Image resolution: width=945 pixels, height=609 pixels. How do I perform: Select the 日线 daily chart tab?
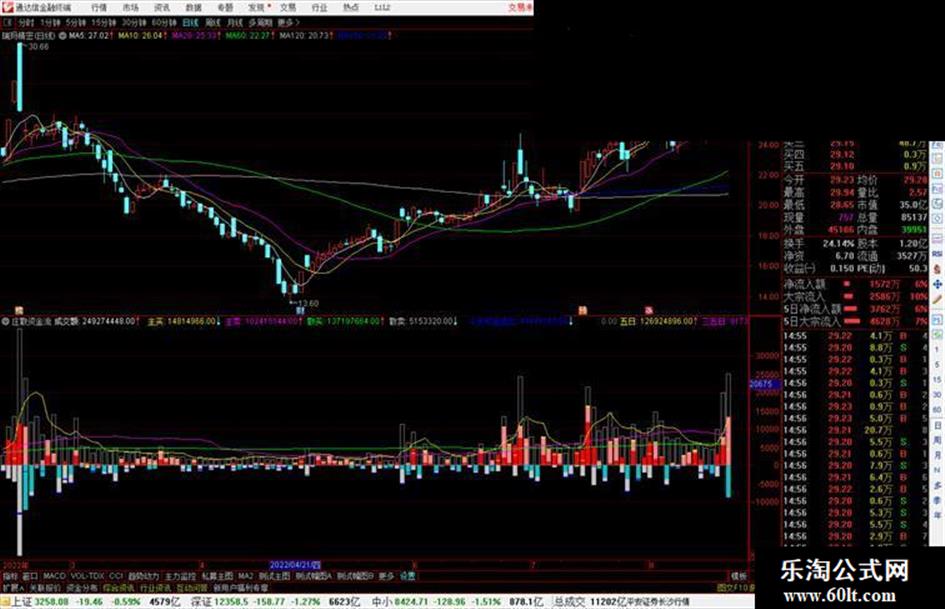(190, 22)
